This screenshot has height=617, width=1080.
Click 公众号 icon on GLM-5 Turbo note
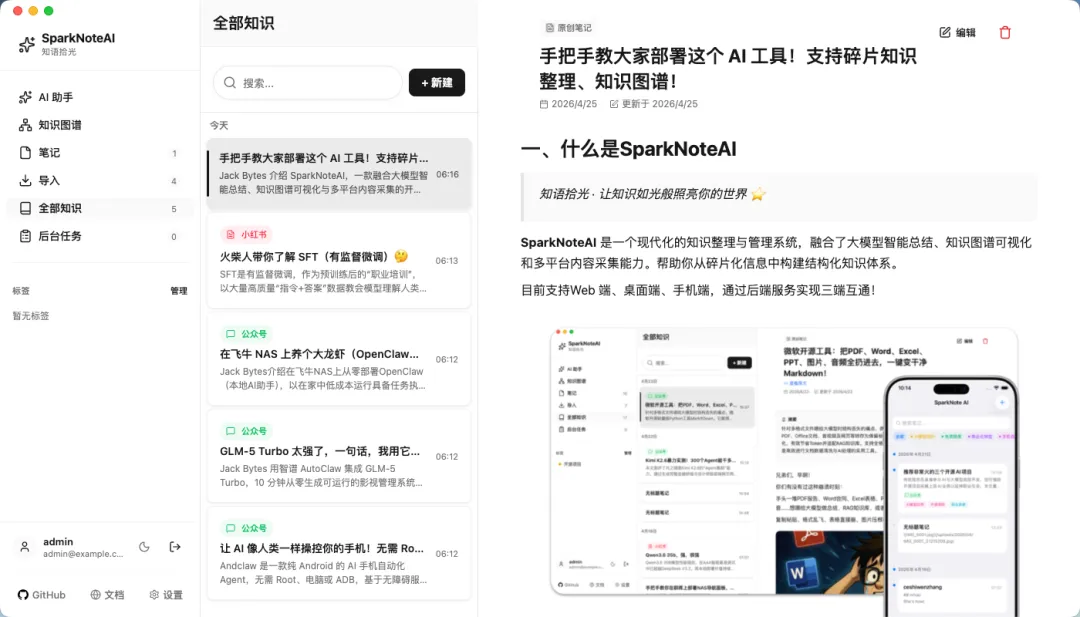click(231, 431)
